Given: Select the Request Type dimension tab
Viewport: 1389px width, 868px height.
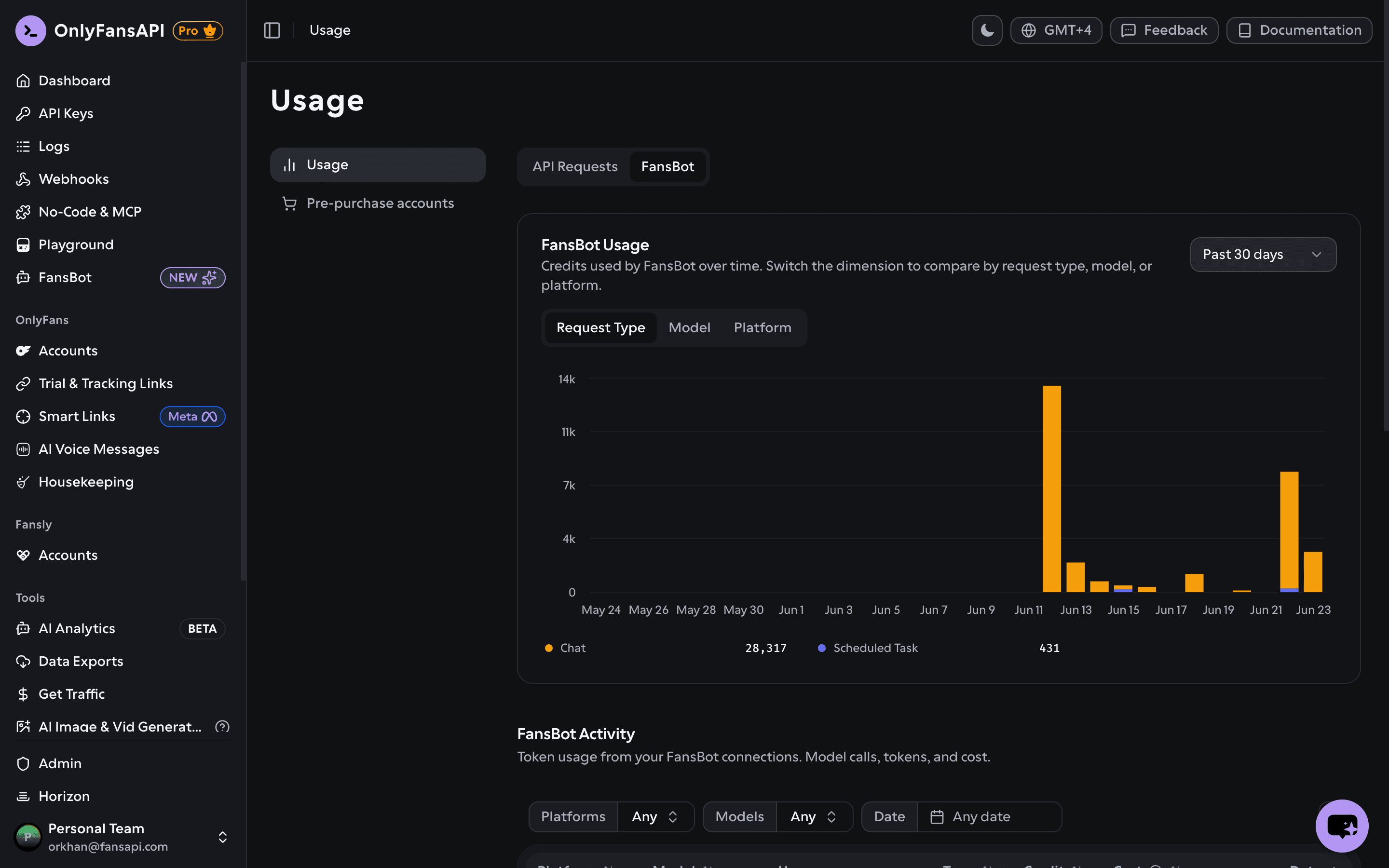Looking at the screenshot, I should (x=601, y=328).
